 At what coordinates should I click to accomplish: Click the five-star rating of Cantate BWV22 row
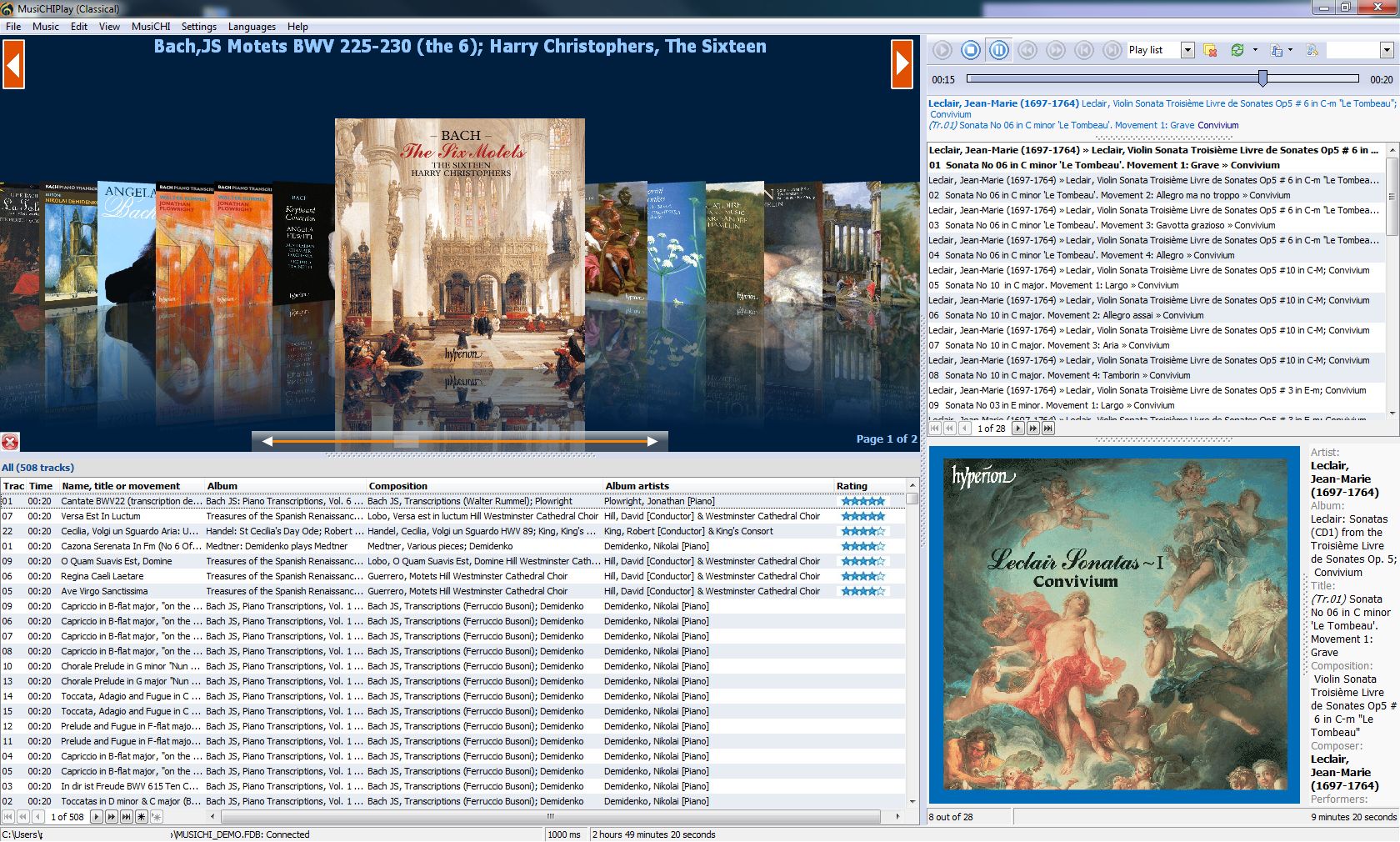point(863,501)
